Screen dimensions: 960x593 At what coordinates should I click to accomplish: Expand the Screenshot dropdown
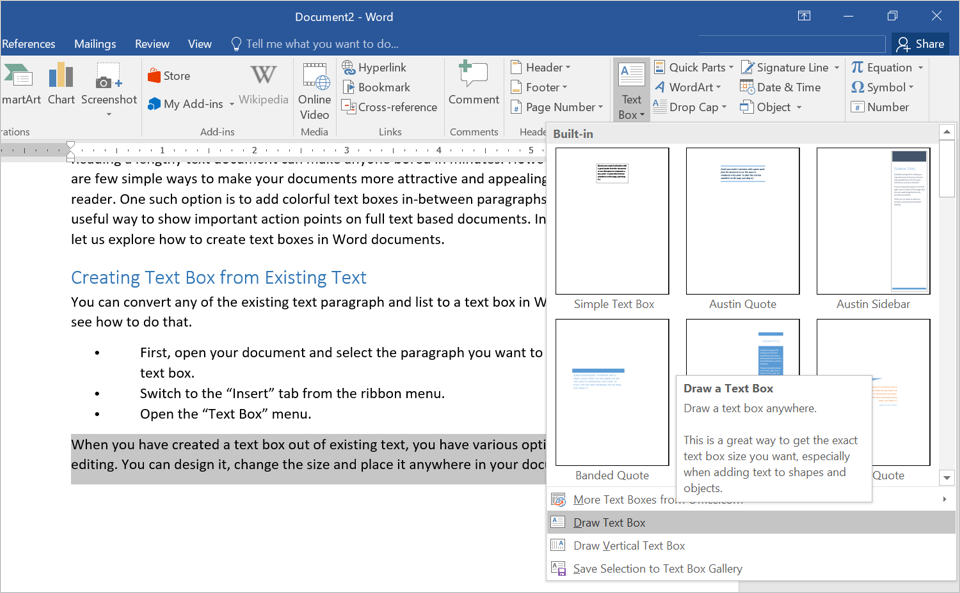pyautogui.click(x=109, y=113)
